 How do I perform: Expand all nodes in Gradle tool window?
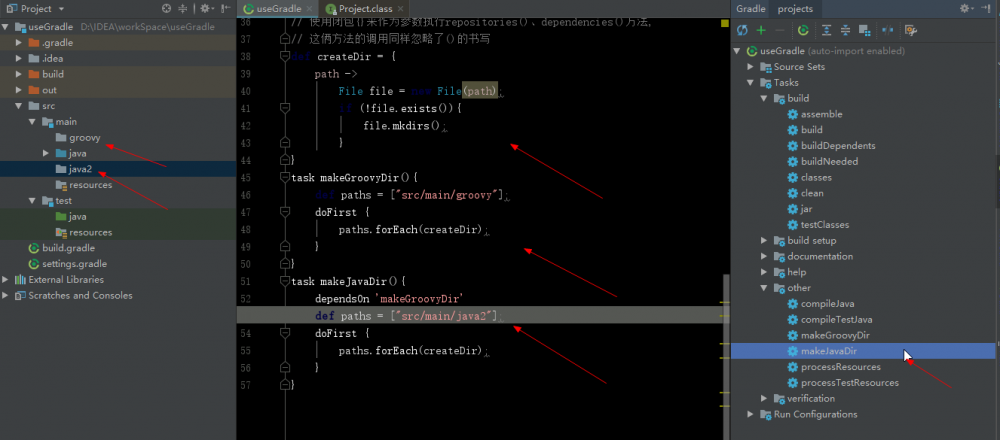(x=827, y=30)
